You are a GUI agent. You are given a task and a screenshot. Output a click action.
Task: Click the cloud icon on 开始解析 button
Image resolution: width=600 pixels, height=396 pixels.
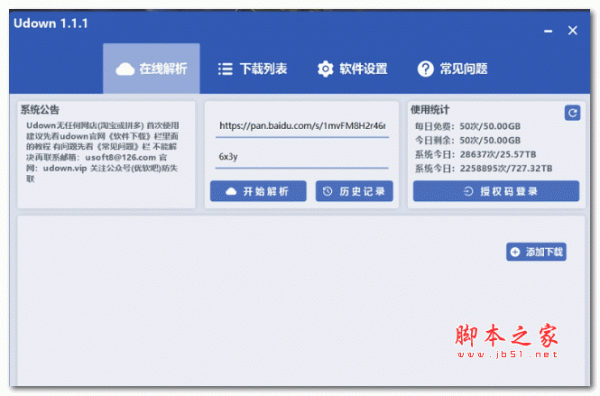point(231,191)
